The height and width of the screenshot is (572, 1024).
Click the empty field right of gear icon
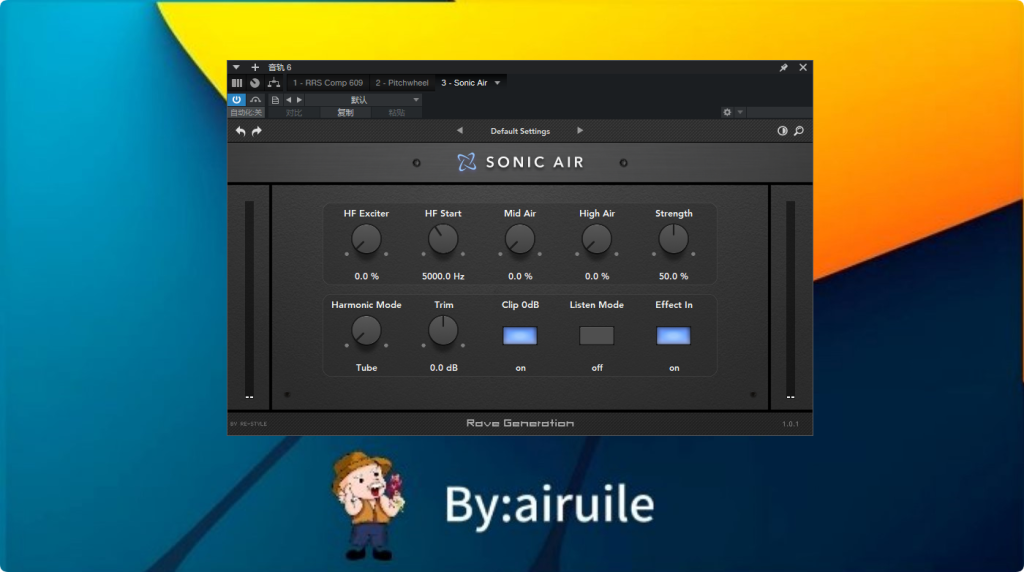pyautogui.click(x=780, y=112)
